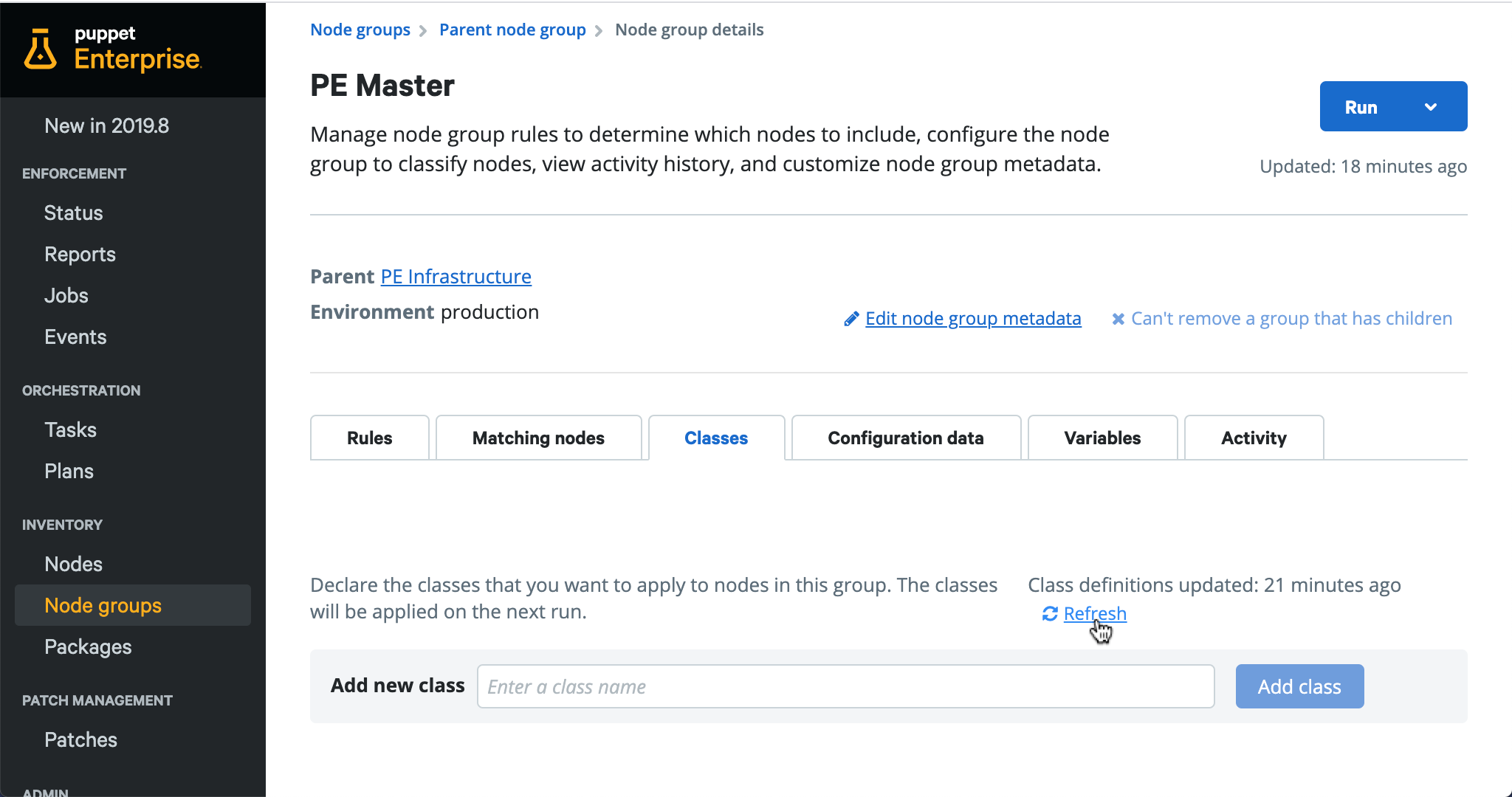
Task: Open Status in the sidebar
Action: [x=73, y=213]
